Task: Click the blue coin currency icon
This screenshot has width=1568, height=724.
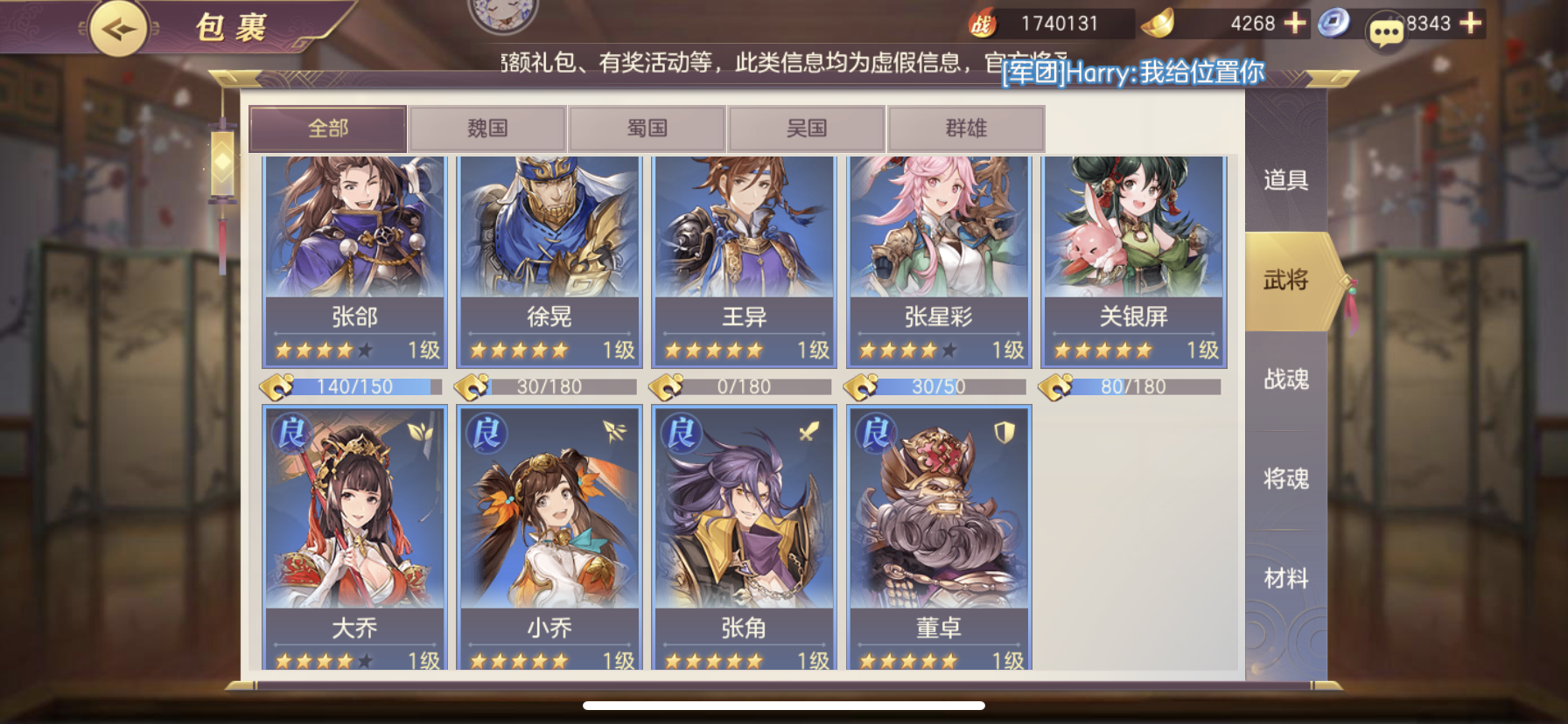Action: pos(1333,23)
